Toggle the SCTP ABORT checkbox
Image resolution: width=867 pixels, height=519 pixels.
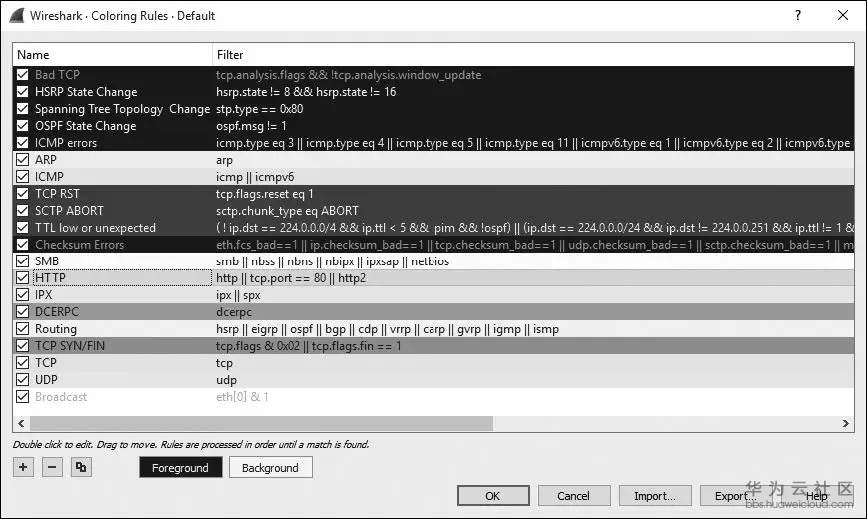coord(23,211)
